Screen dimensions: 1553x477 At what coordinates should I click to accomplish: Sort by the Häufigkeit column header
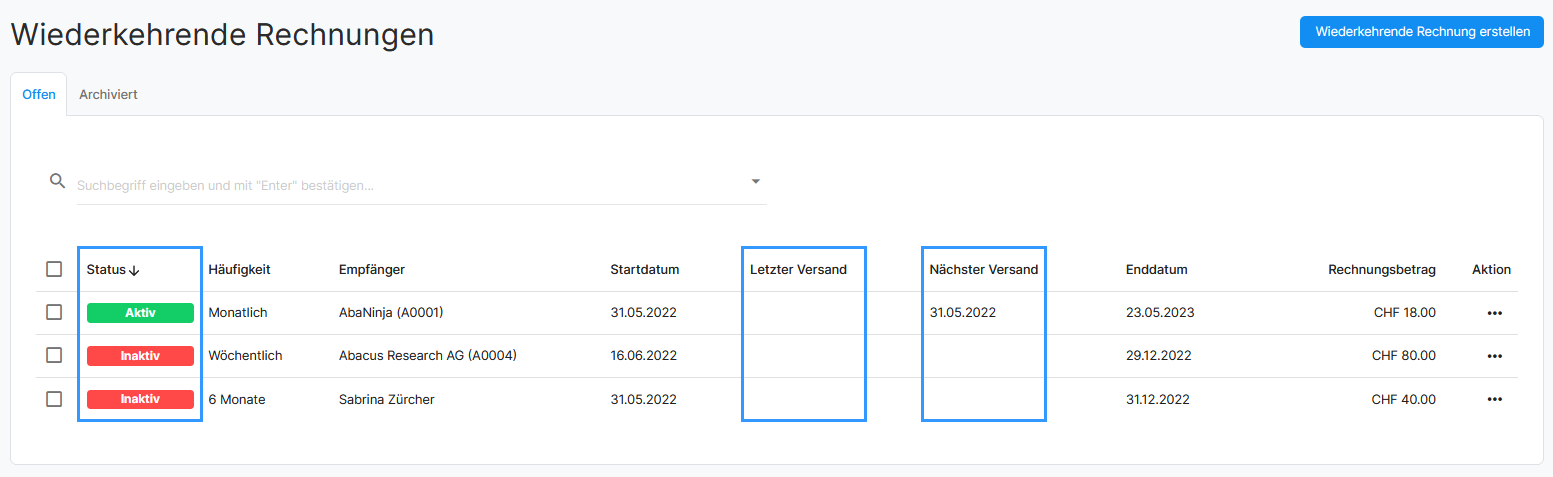click(239, 269)
